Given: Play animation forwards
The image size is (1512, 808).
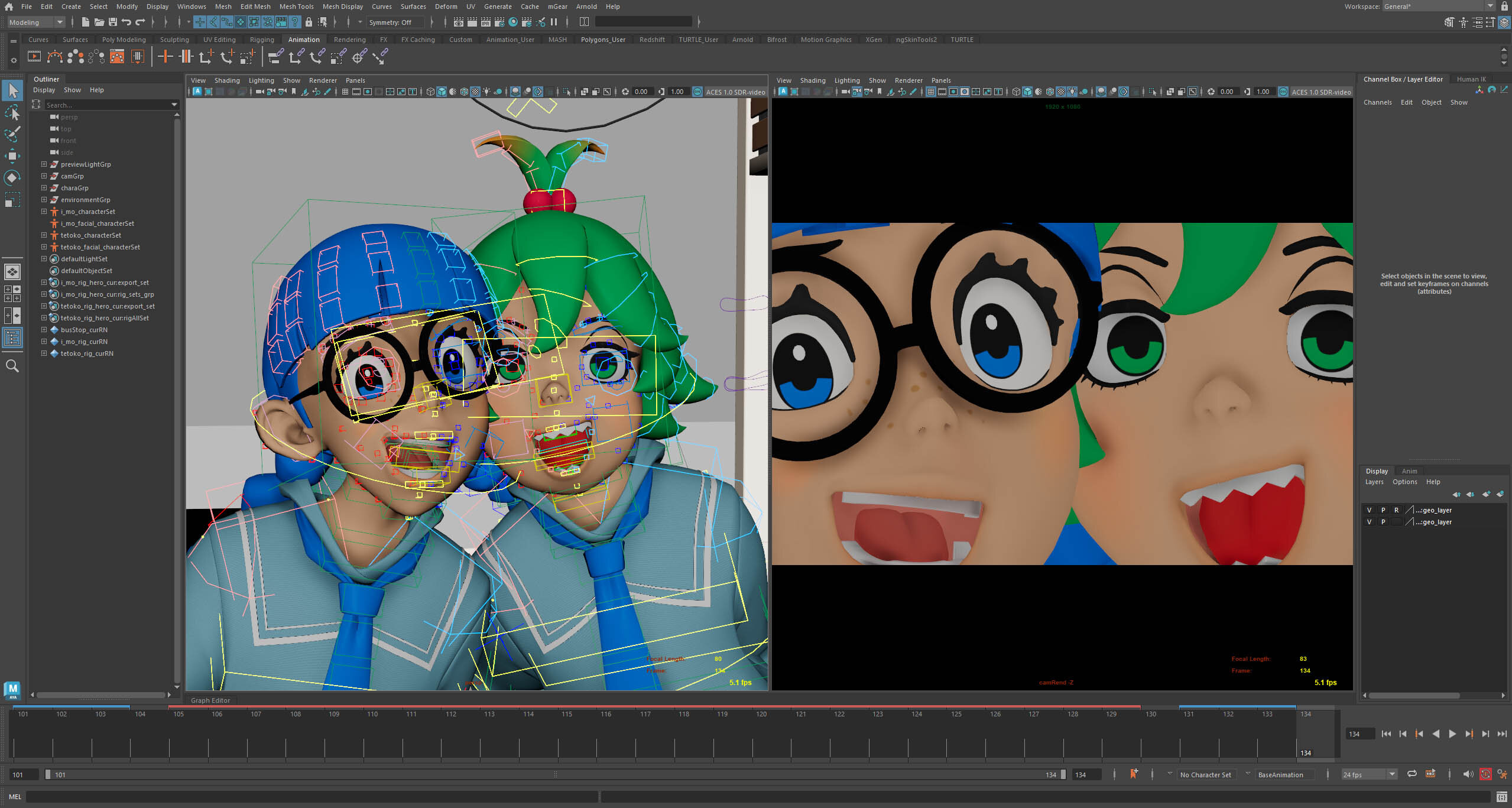Looking at the screenshot, I should click(1452, 734).
